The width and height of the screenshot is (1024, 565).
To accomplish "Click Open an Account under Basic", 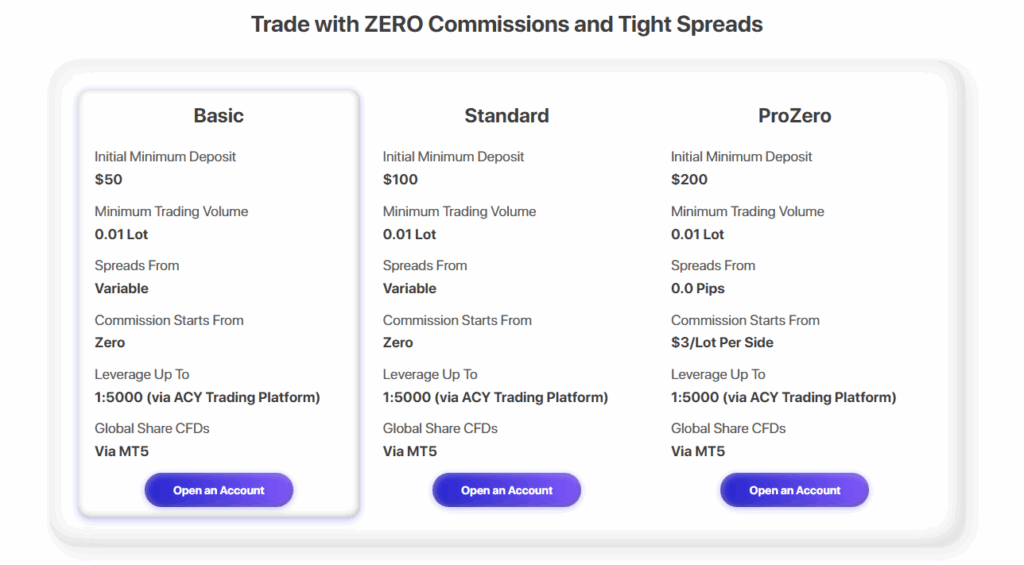I will (218, 490).
